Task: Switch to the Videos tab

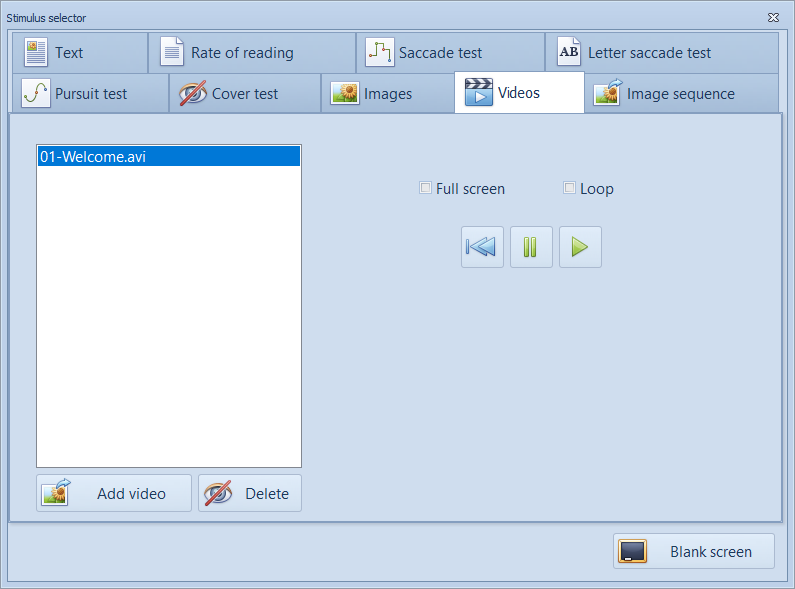Action: pyautogui.click(x=518, y=93)
